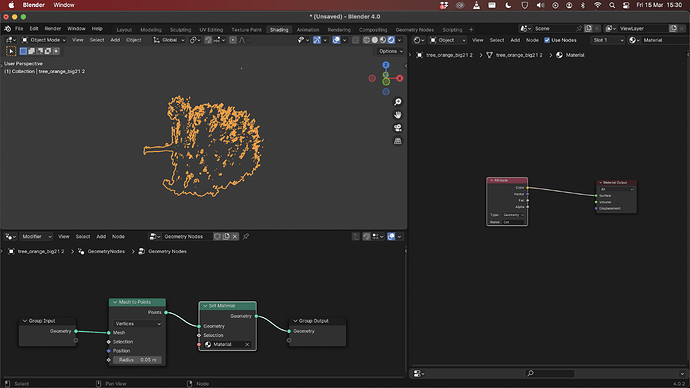Select the Select Box tool icon
The height and width of the screenshot is (388, 690).
[11, 51]
